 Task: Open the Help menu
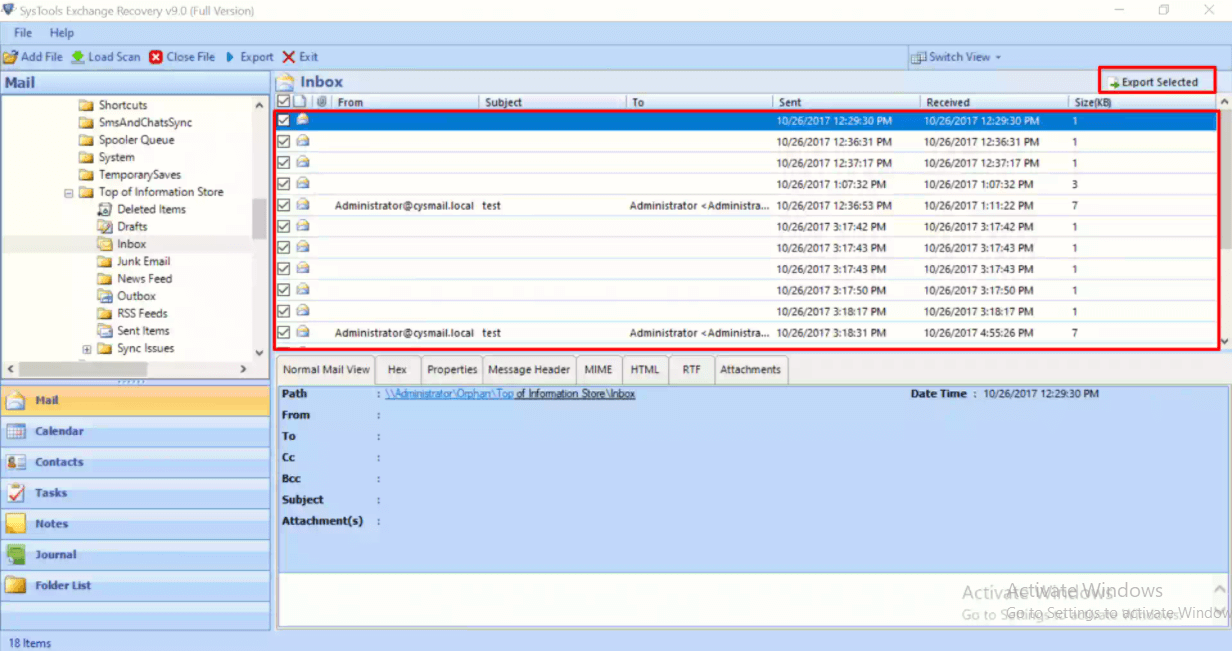[x=62, y=33]
